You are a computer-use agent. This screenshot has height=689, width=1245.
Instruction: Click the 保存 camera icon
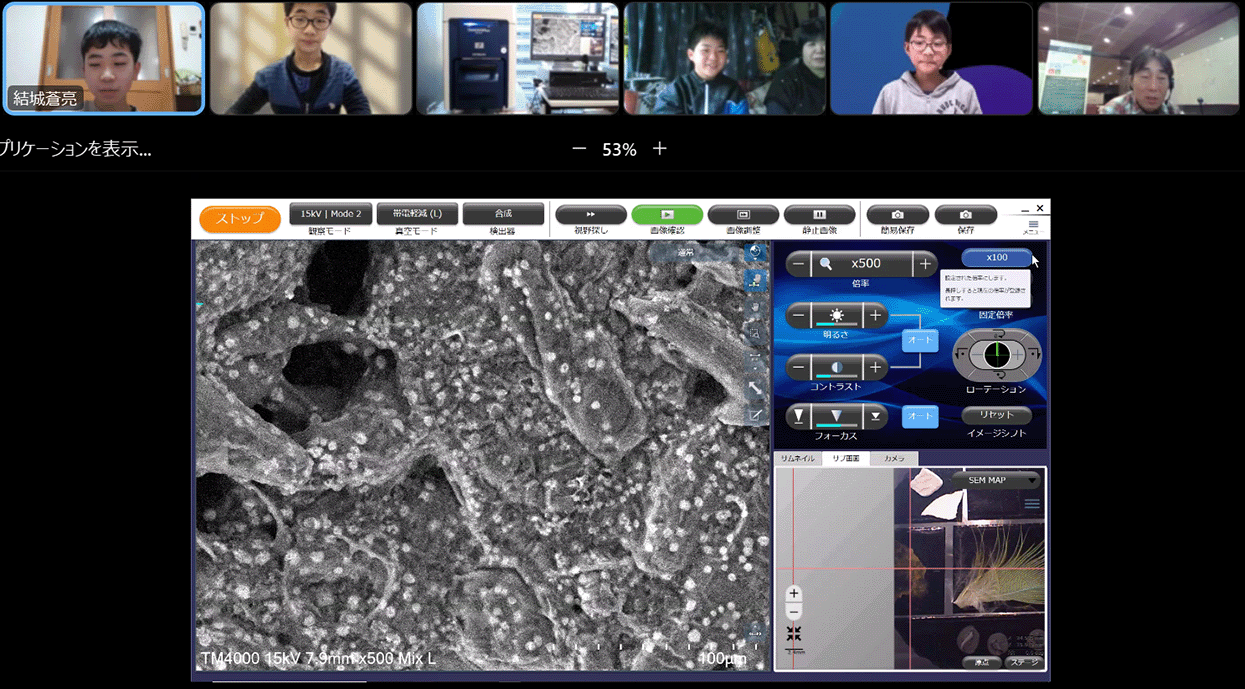tap(965, 214)
